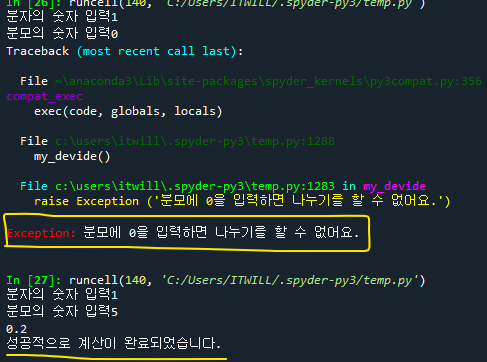The image size is (487, 362).
Task: Click the 'In [27]:' prompt
Action: [34, 280]
